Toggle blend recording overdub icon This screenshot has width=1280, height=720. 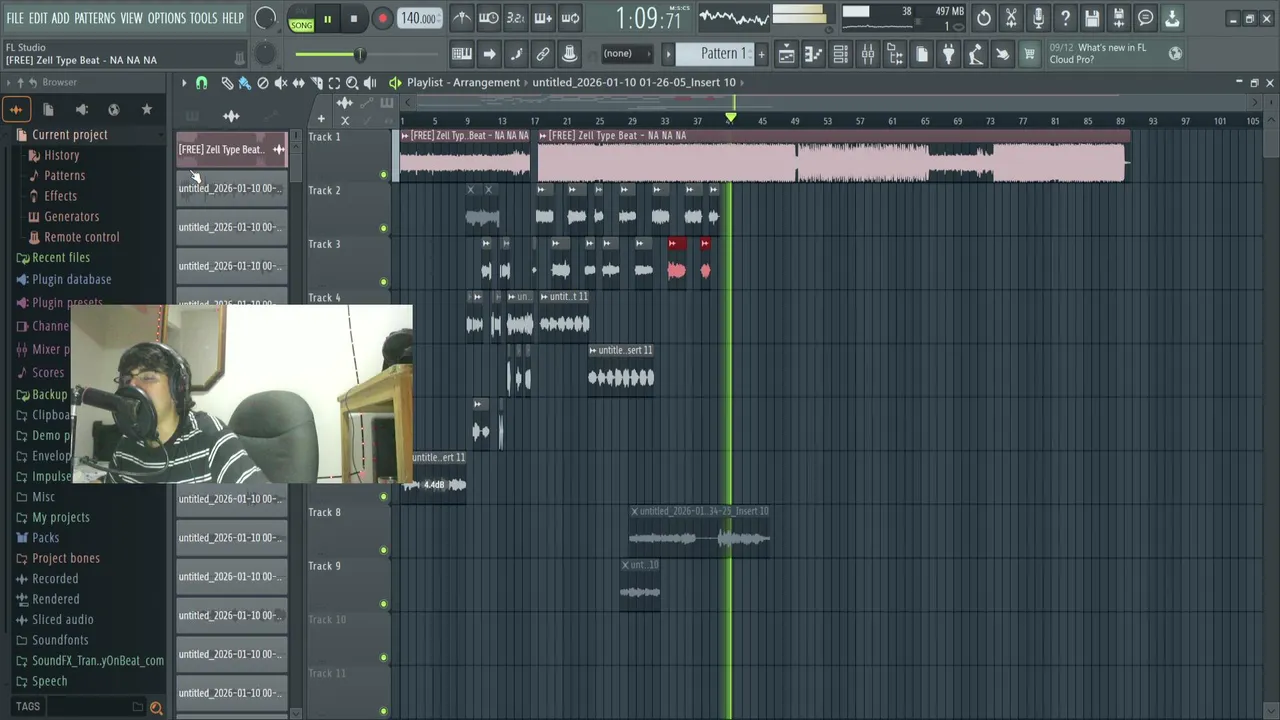(542, 18)
